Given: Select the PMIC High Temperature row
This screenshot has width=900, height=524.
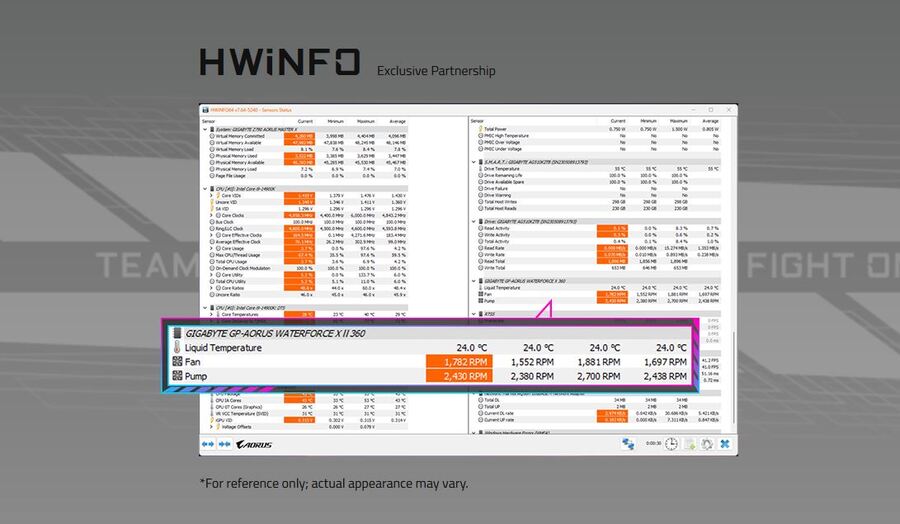Looking at the screenshot, I should tap(597, 136).
